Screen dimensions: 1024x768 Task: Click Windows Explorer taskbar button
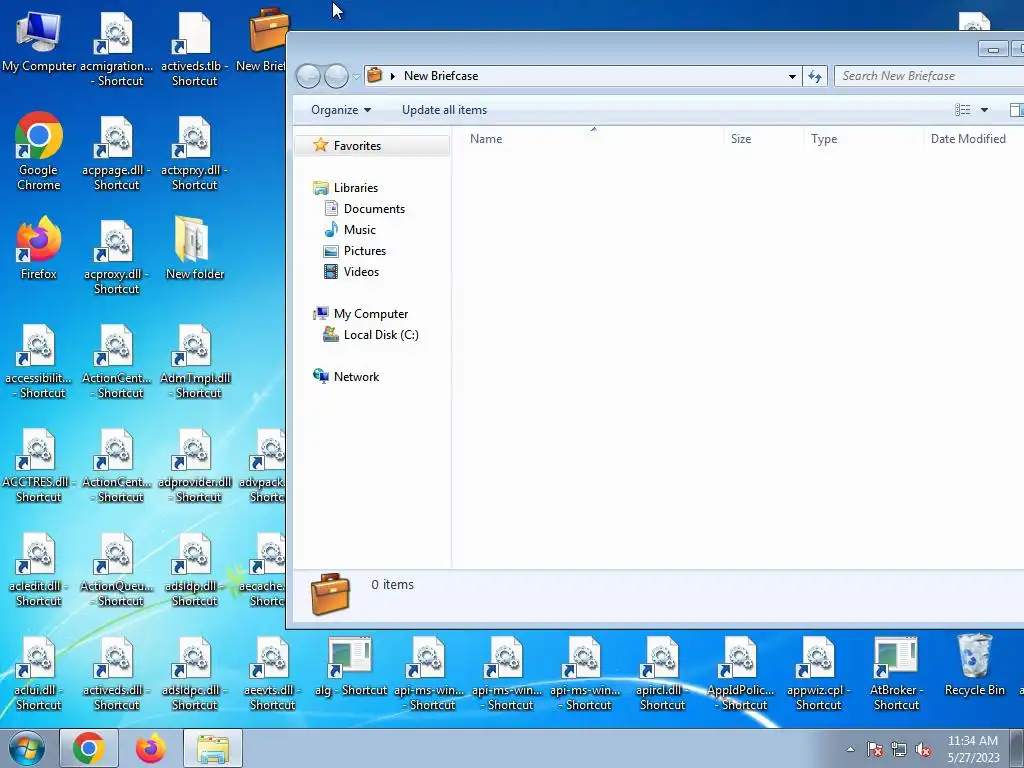tap(213, 748)
